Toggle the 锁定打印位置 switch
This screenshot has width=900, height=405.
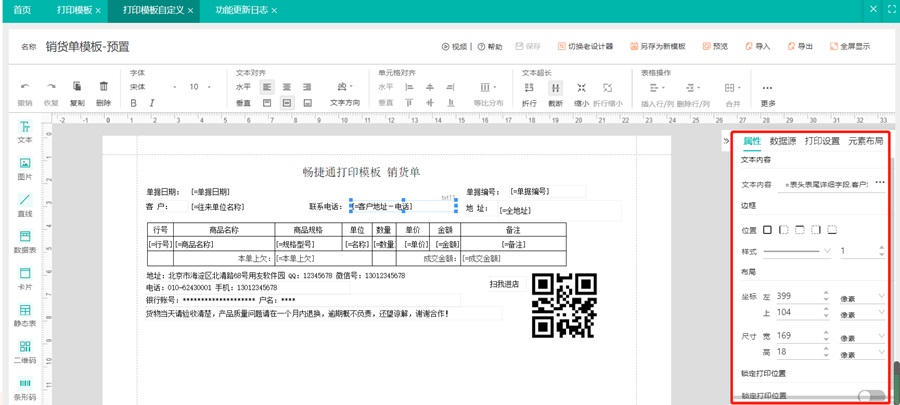[870, 397]
